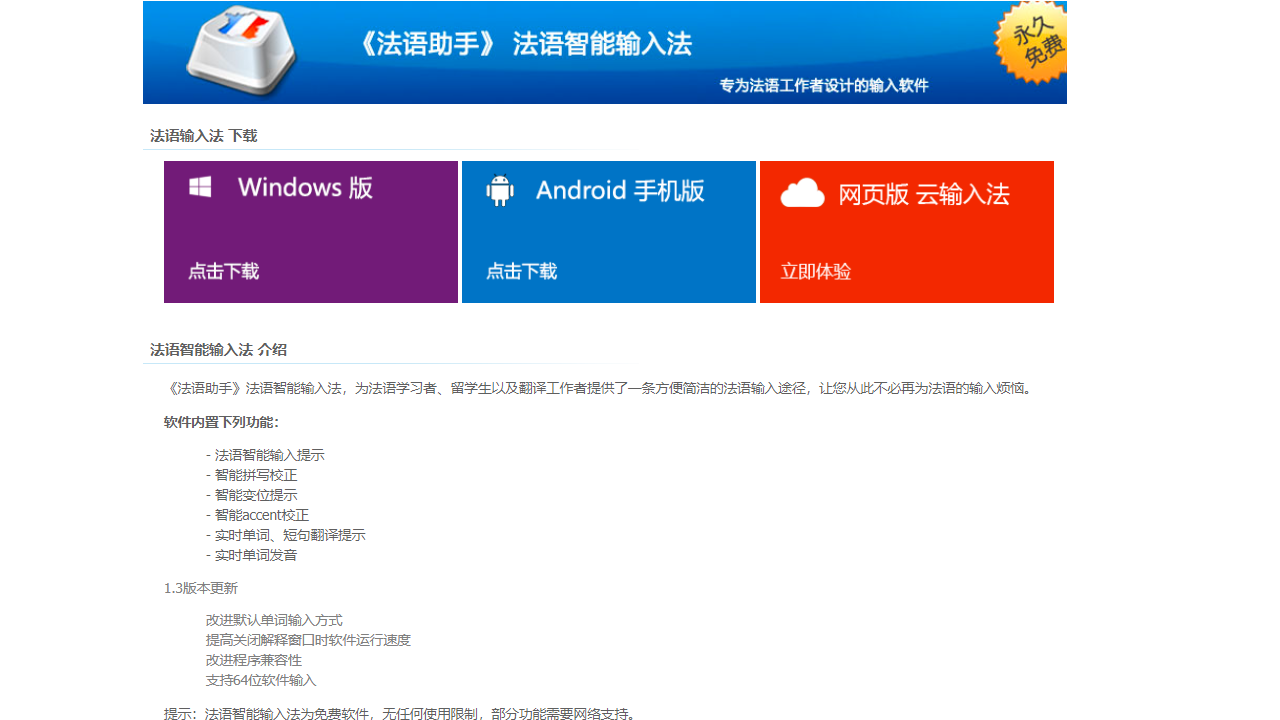Select the 网页版 云输入法 tile
The height and width of the screenshot is (720, 1280).
click(906, 231)
